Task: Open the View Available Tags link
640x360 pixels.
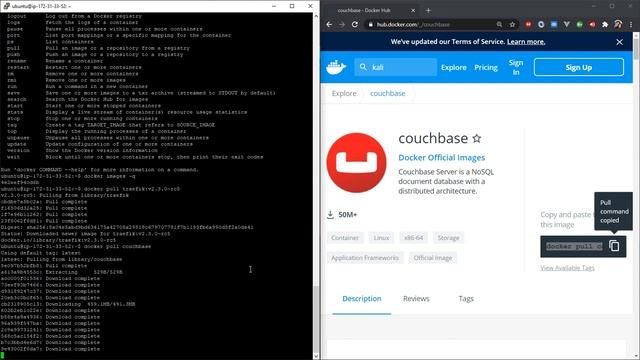Action: 567,268
